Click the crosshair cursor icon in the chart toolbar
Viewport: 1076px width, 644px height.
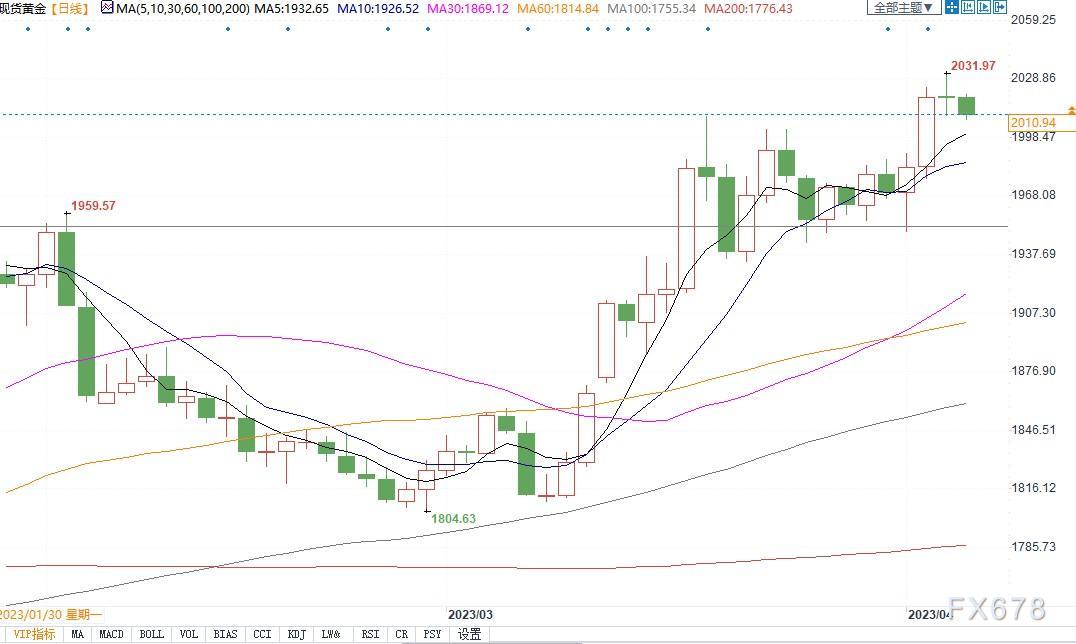952,8
